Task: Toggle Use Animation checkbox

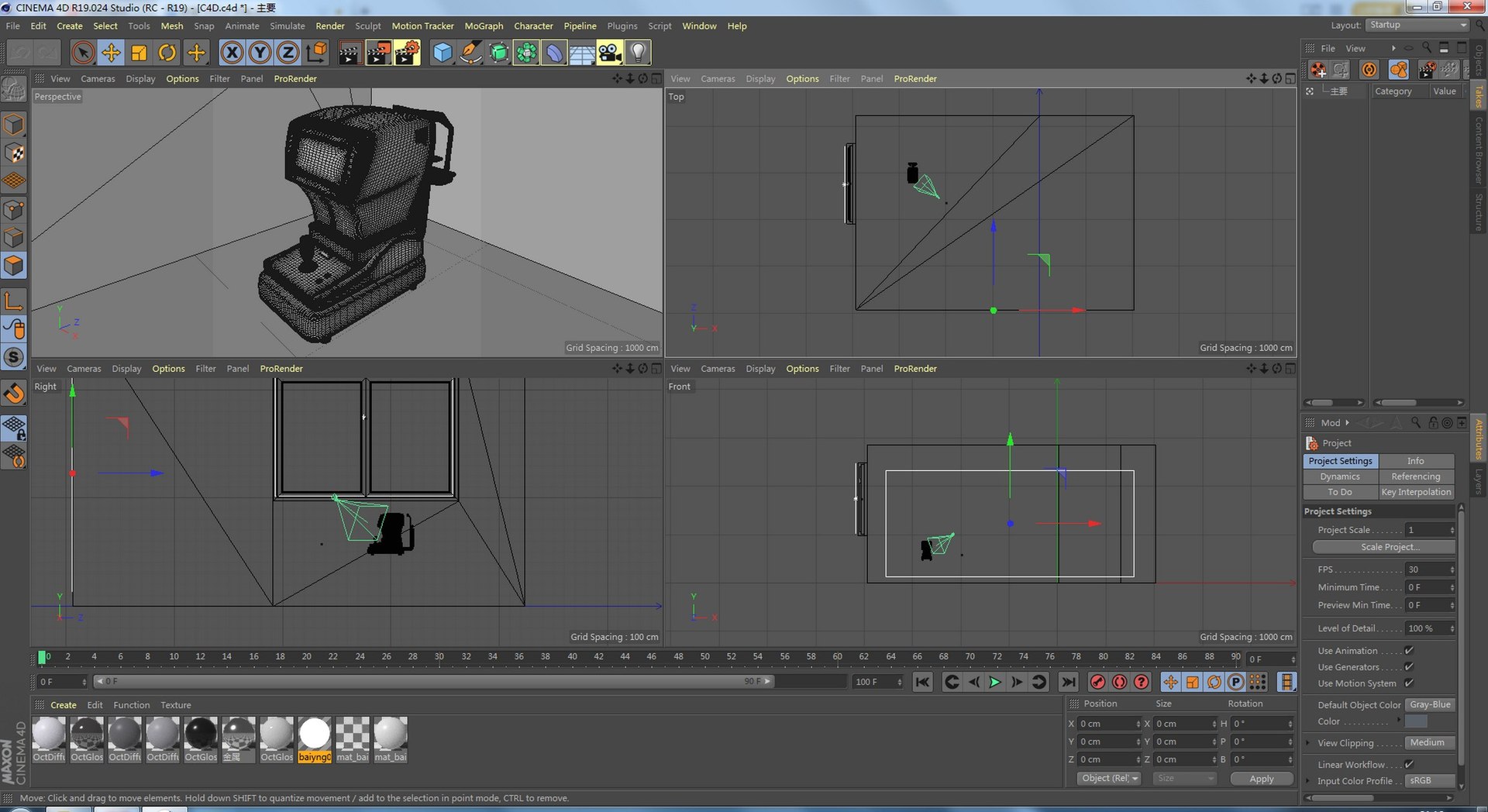Action: 1409,651
